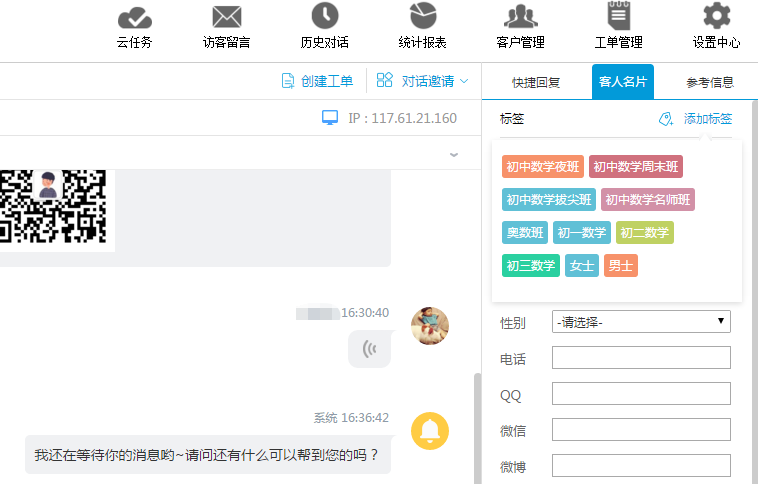The height and width of the screenshot is (484, 758).
Task: Select the 初二数学 green tag
Action: (644, 233)
